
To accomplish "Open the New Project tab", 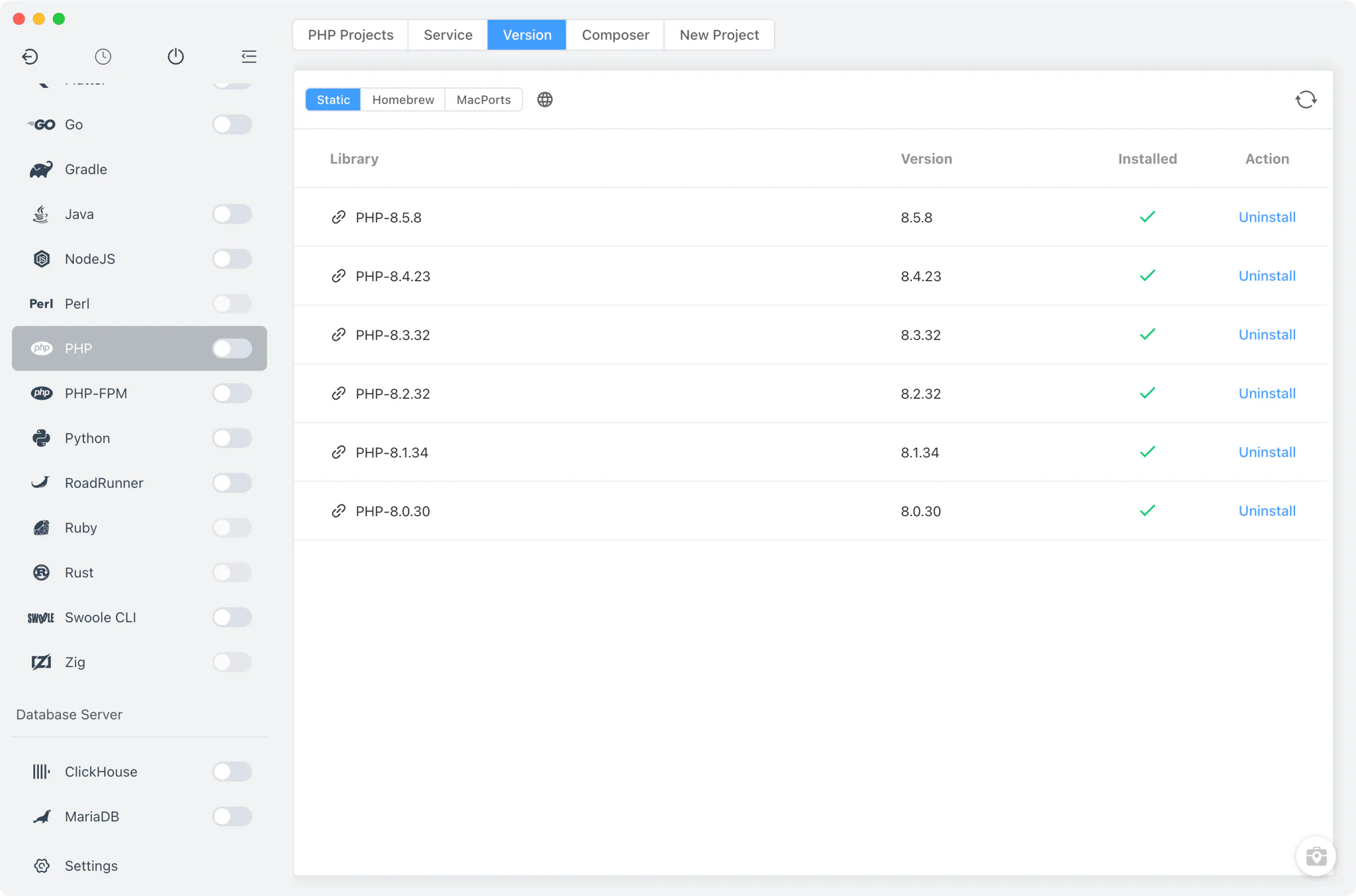I will [719, 34].
